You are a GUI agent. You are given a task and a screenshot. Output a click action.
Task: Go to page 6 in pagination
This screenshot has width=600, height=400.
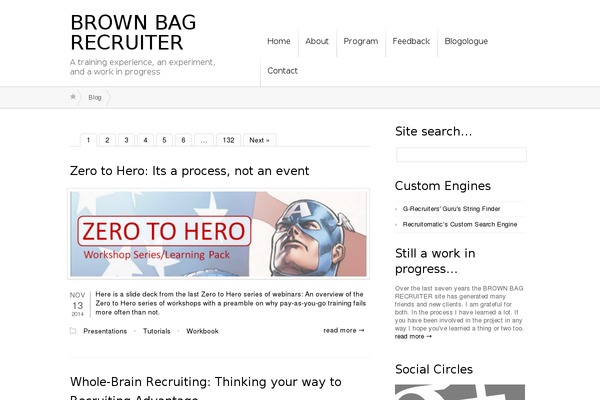183,140
